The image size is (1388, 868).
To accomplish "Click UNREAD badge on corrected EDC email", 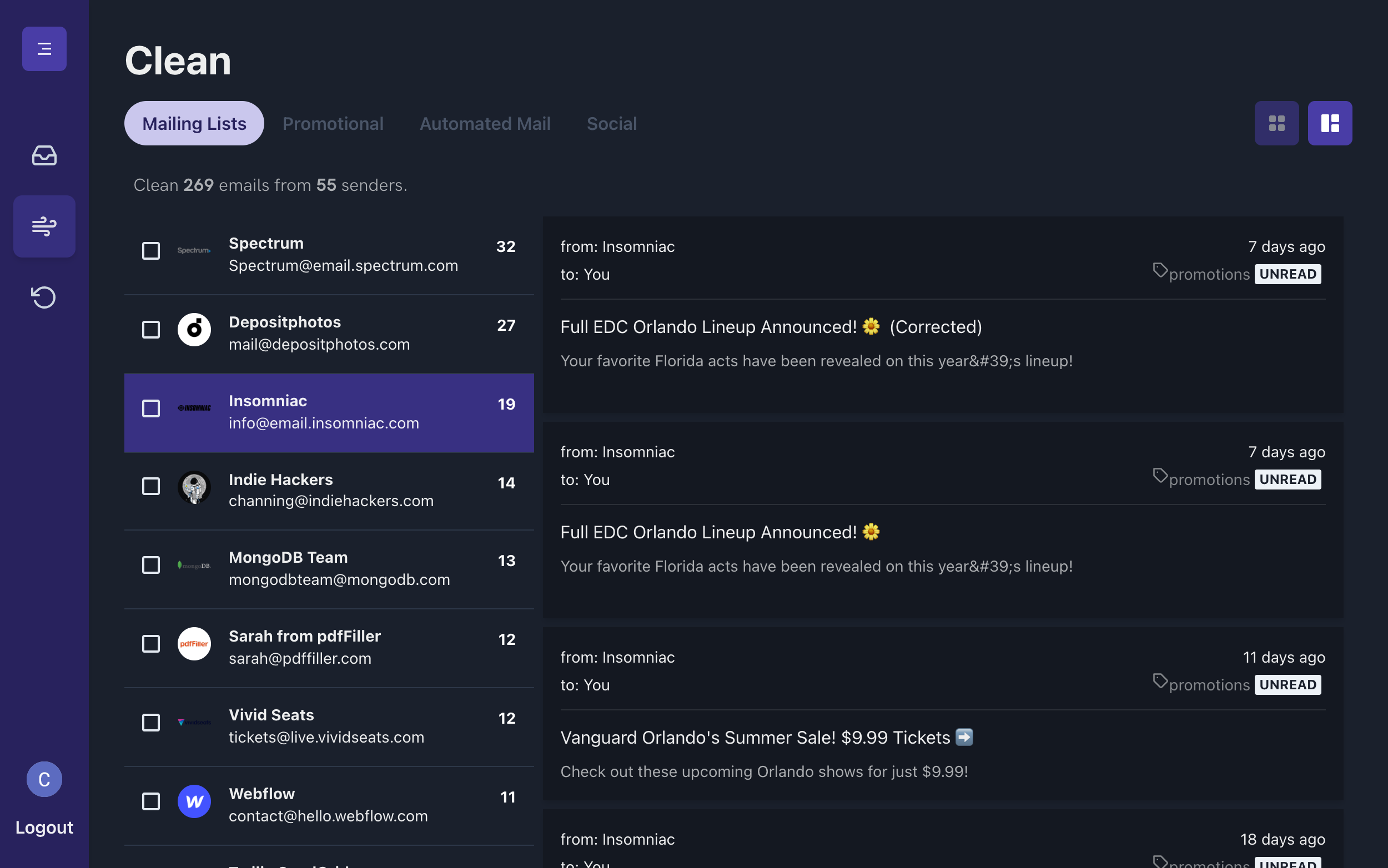I will [x=1288, y=274].
